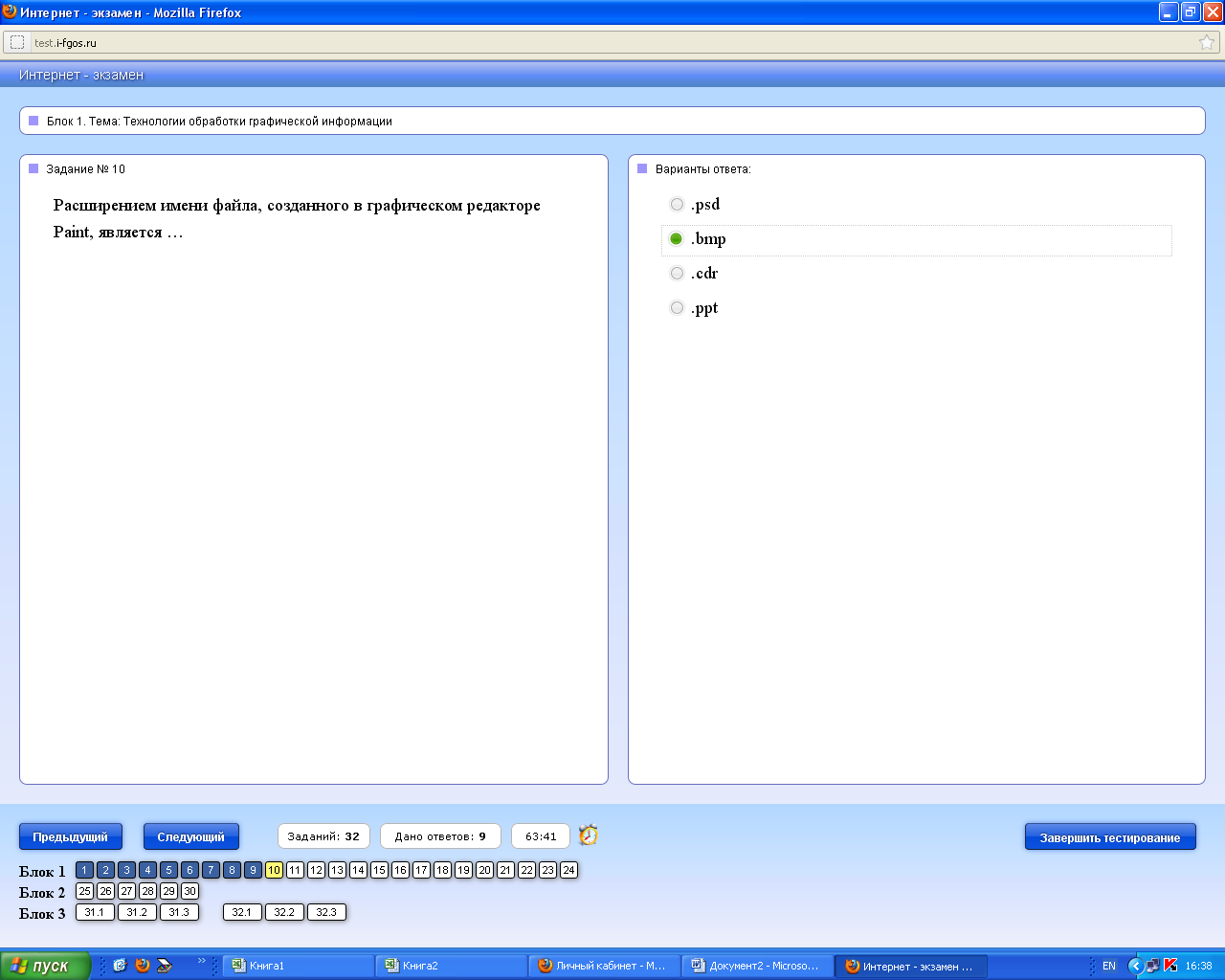Open question 29 in Блок 2
The image size is (1225, 980).
(x=168, y=891)
